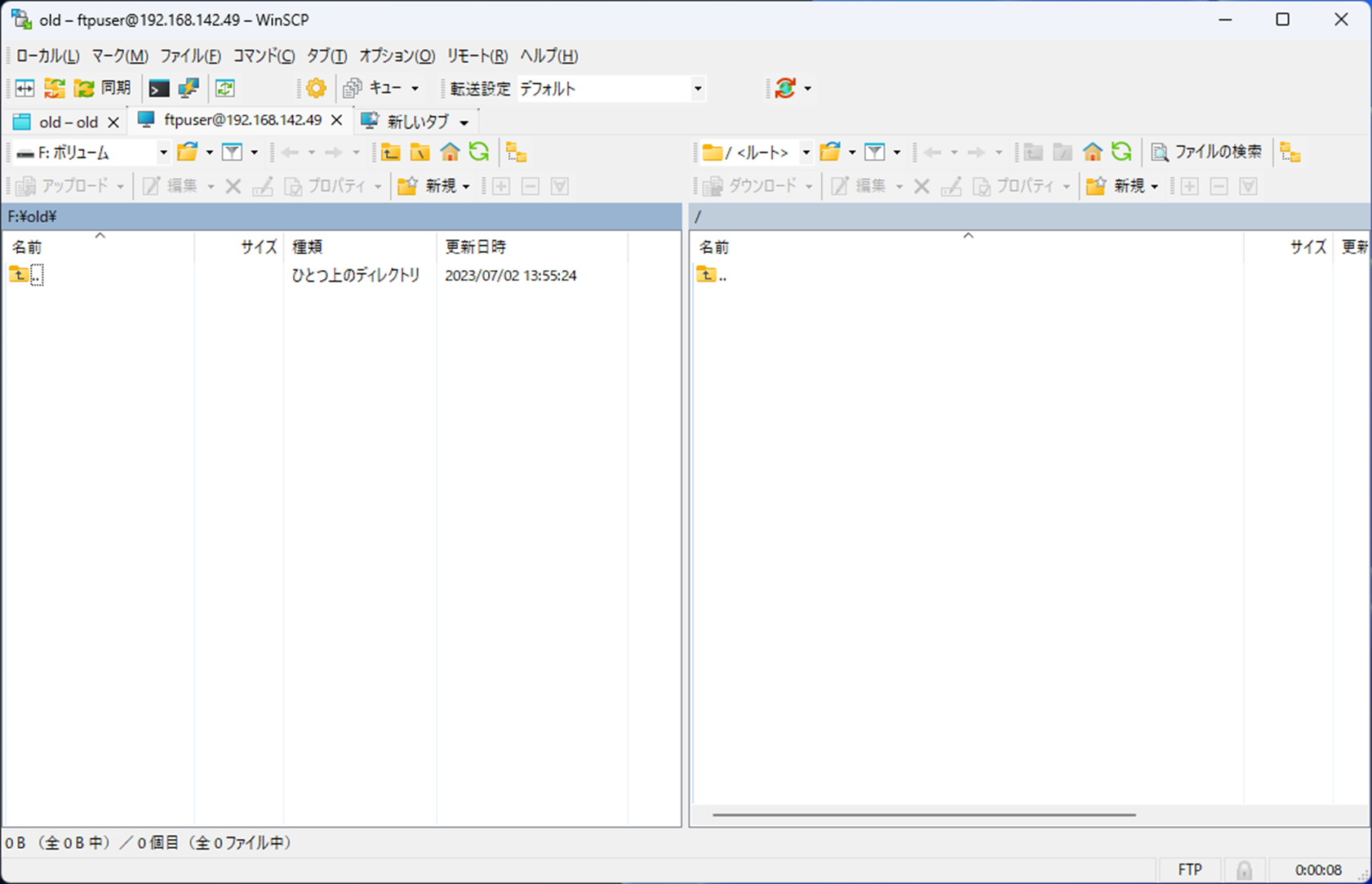This screenshot has height=884, width=1372.
Task: Click remote filter funnel icon
Action: (875, 152)
